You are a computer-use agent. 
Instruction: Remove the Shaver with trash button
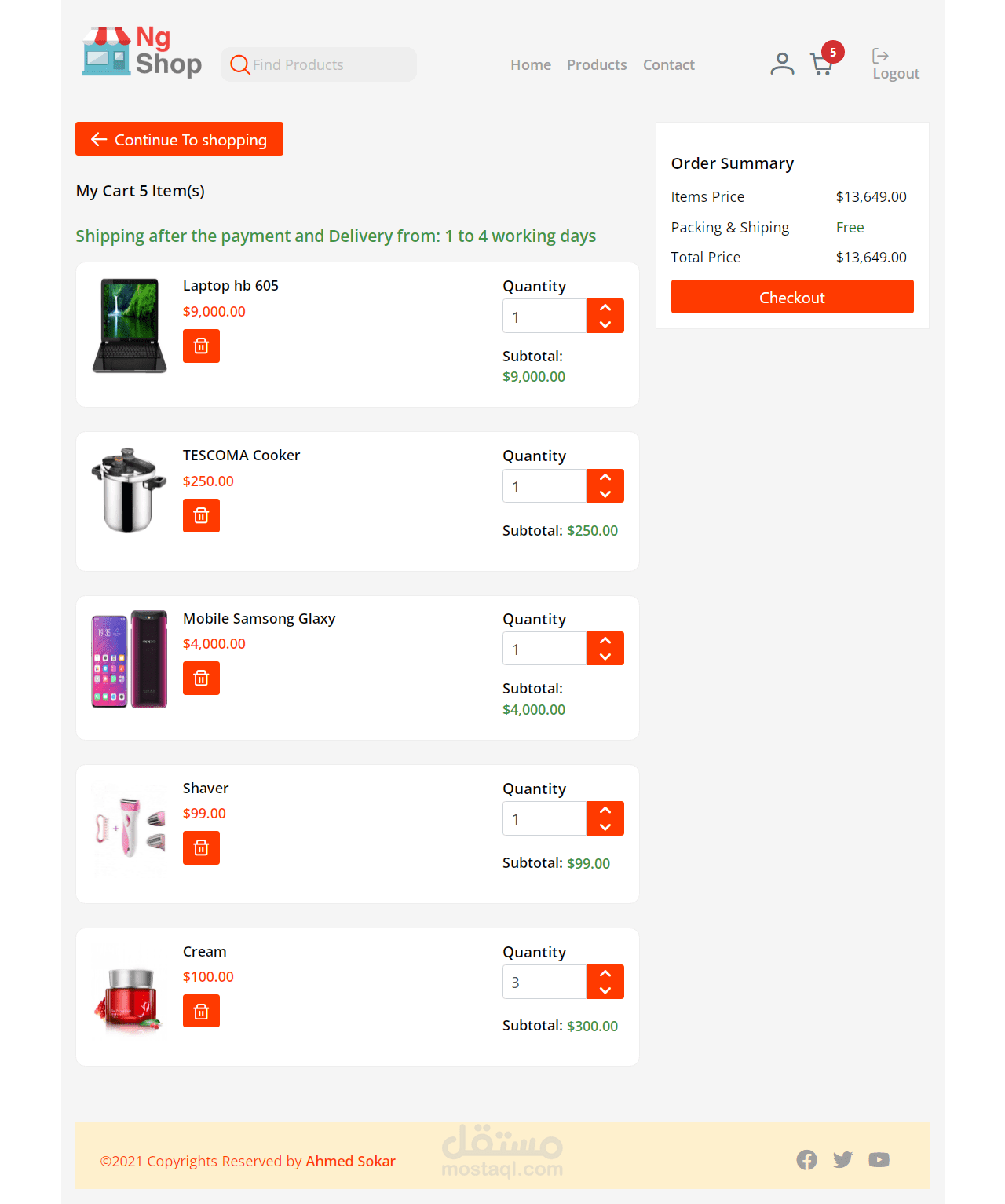(x=201, y=848)
